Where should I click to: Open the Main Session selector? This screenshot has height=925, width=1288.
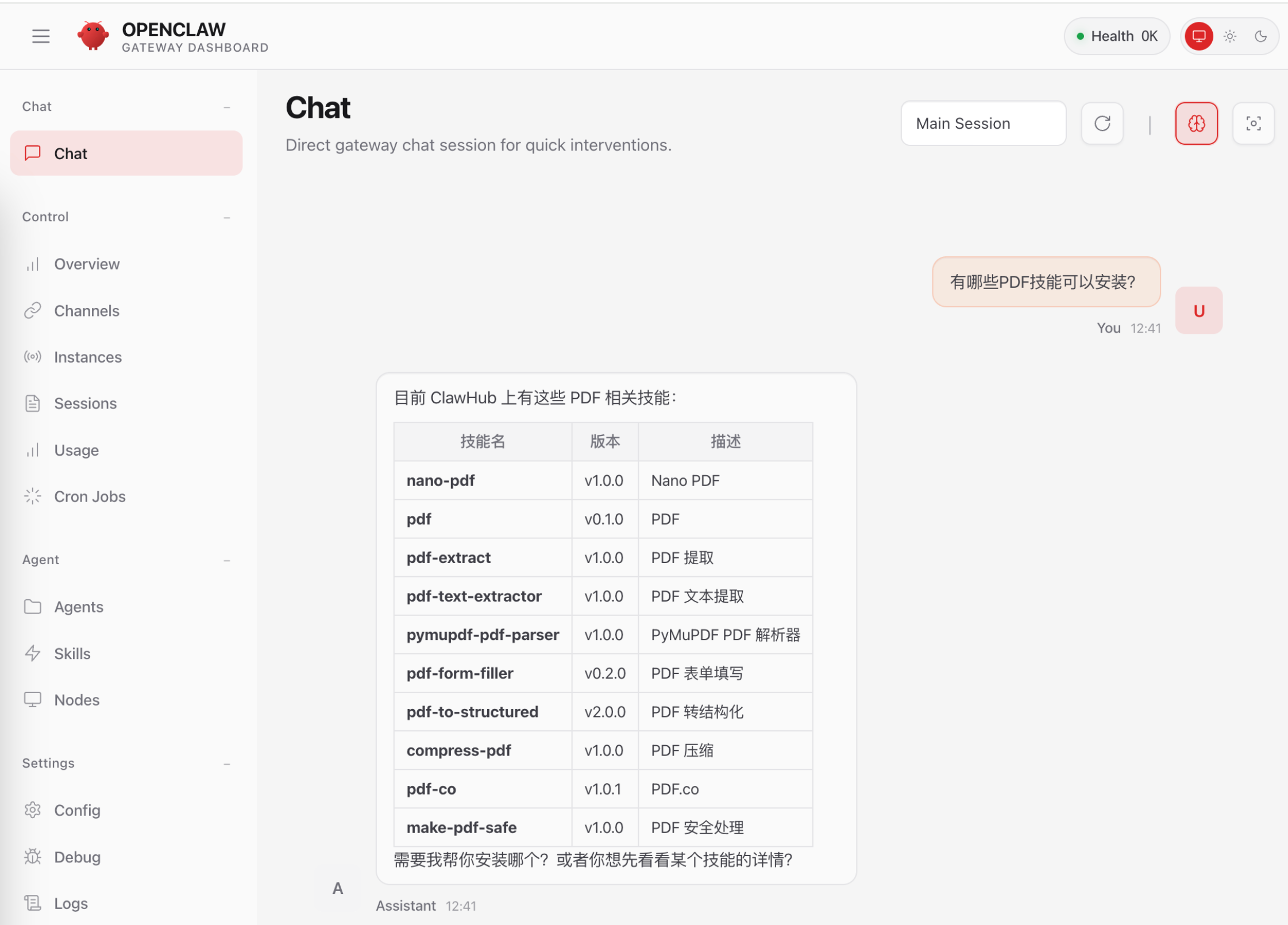(983, 123)
